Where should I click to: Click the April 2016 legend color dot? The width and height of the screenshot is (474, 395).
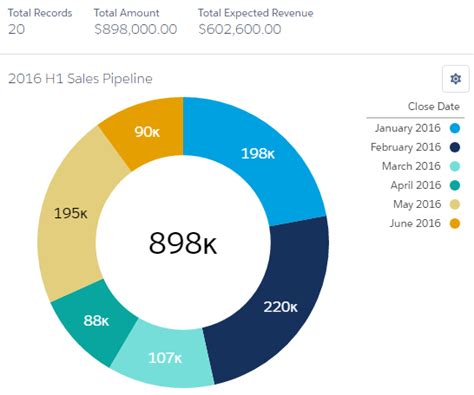point(455,185)
